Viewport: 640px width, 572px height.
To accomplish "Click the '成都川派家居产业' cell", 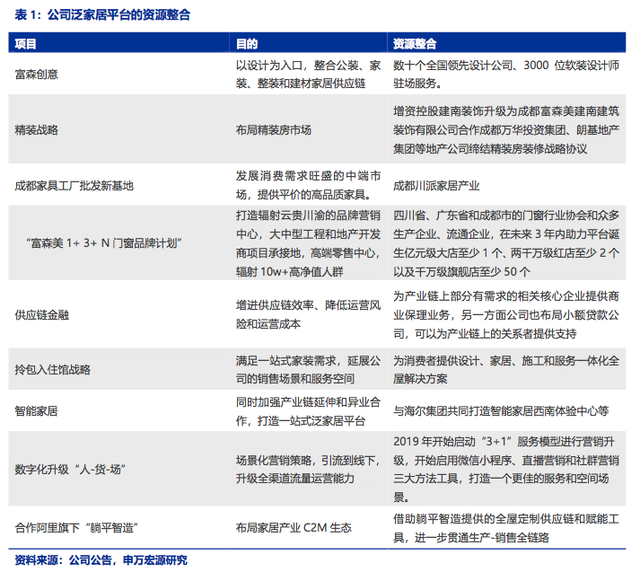I will [x=436, y=186].
